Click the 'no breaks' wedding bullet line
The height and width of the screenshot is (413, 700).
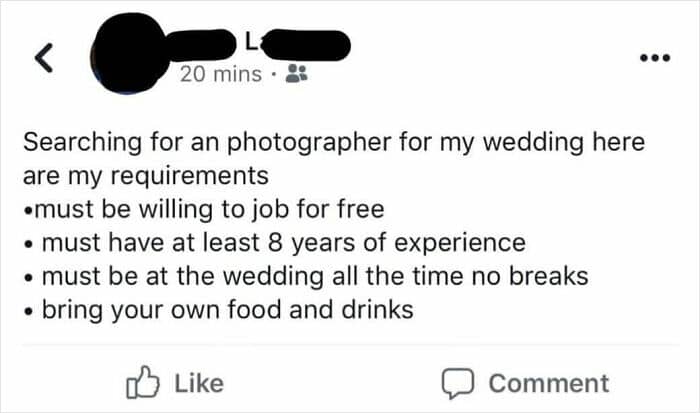point(306,276)
